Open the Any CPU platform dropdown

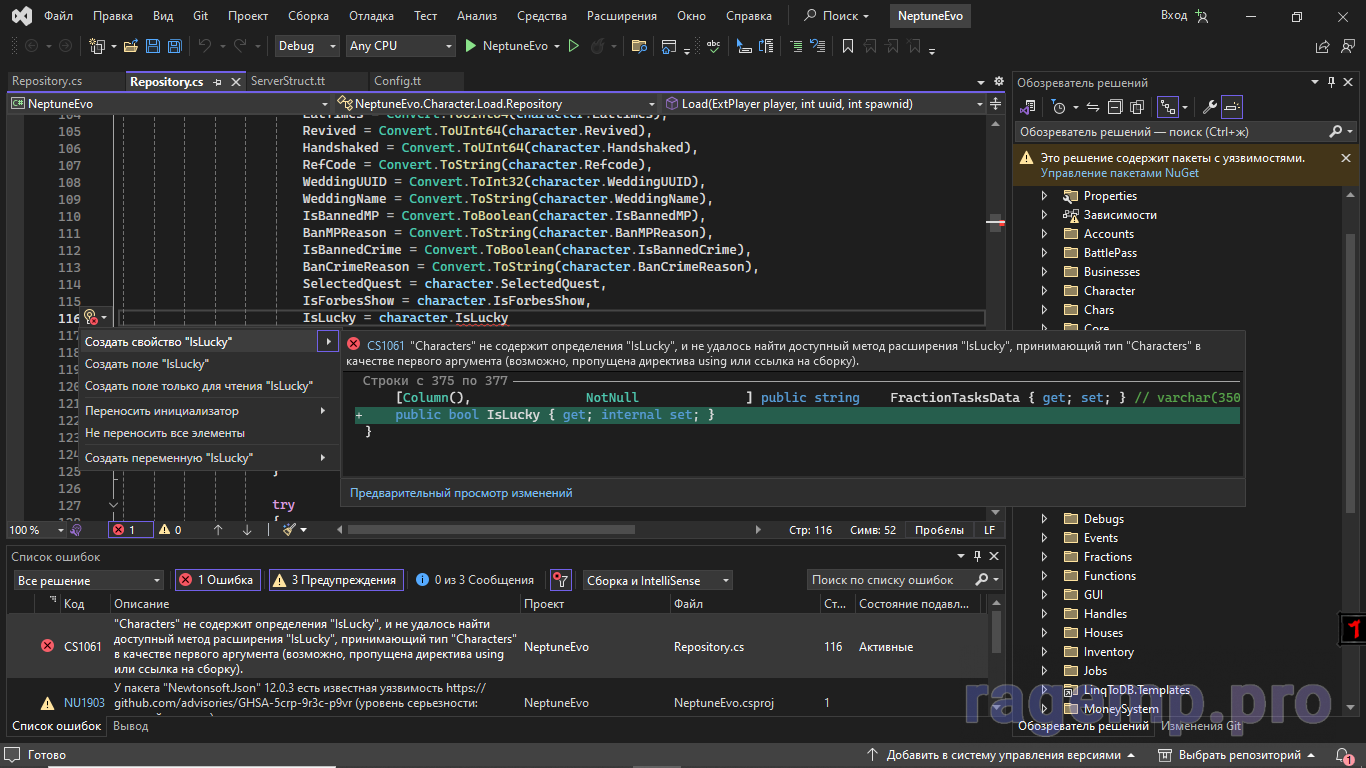pos(401,46)
